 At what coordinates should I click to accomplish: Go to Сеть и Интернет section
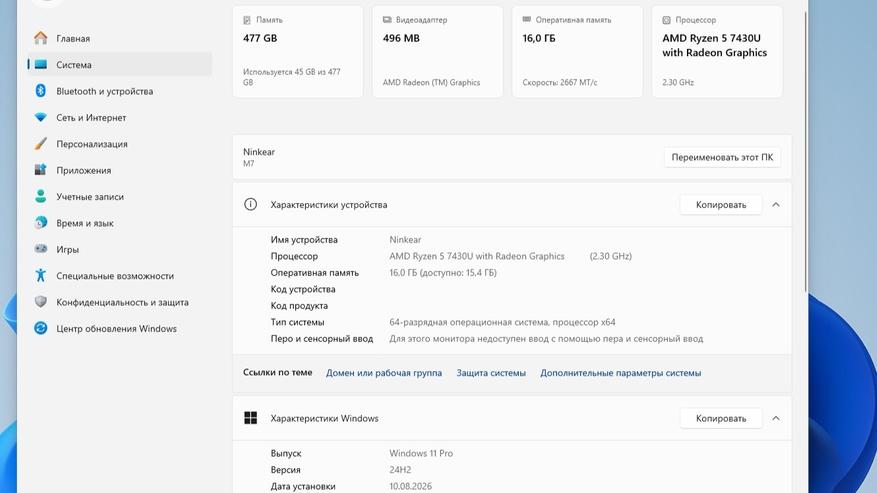[119, 118]
